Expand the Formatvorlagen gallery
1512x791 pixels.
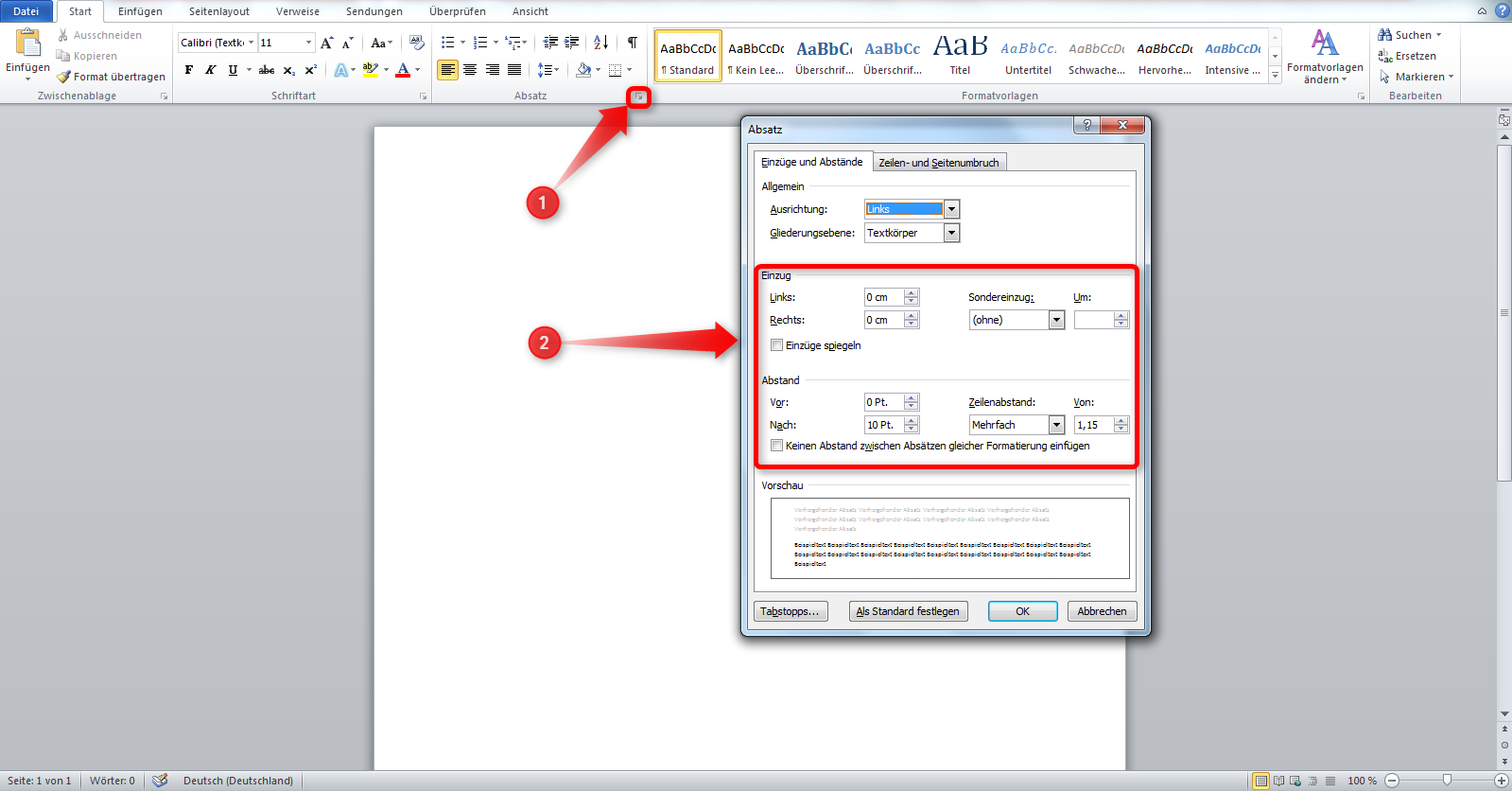click(x=1275, y=76)
